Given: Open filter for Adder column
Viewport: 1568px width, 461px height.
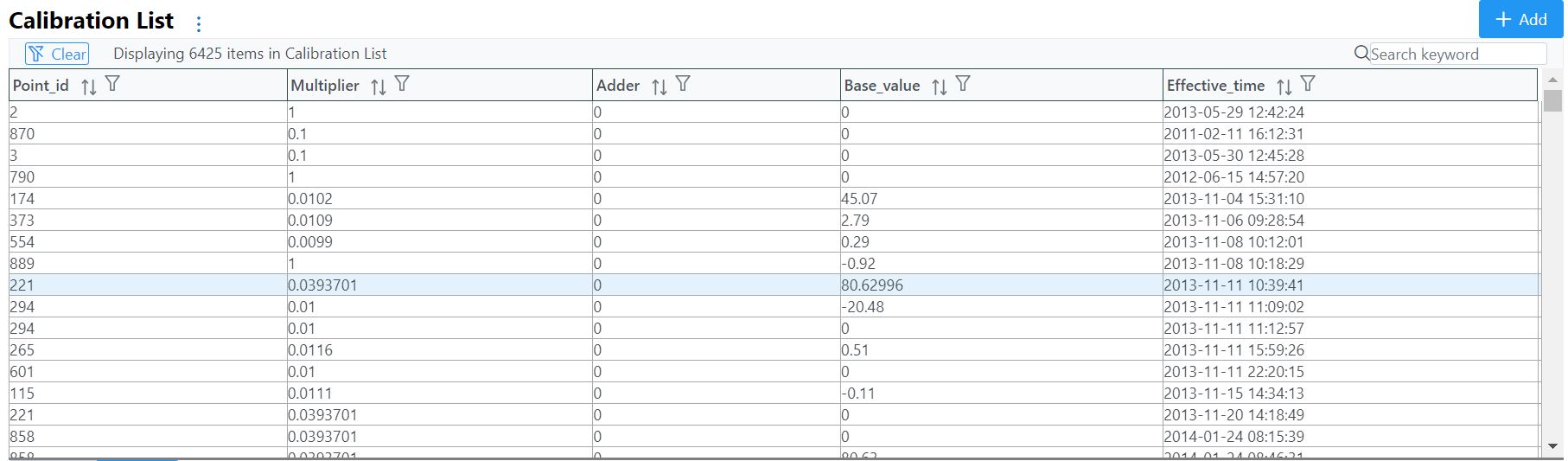Looking at the screenshot, I should [x=683, y=84].
